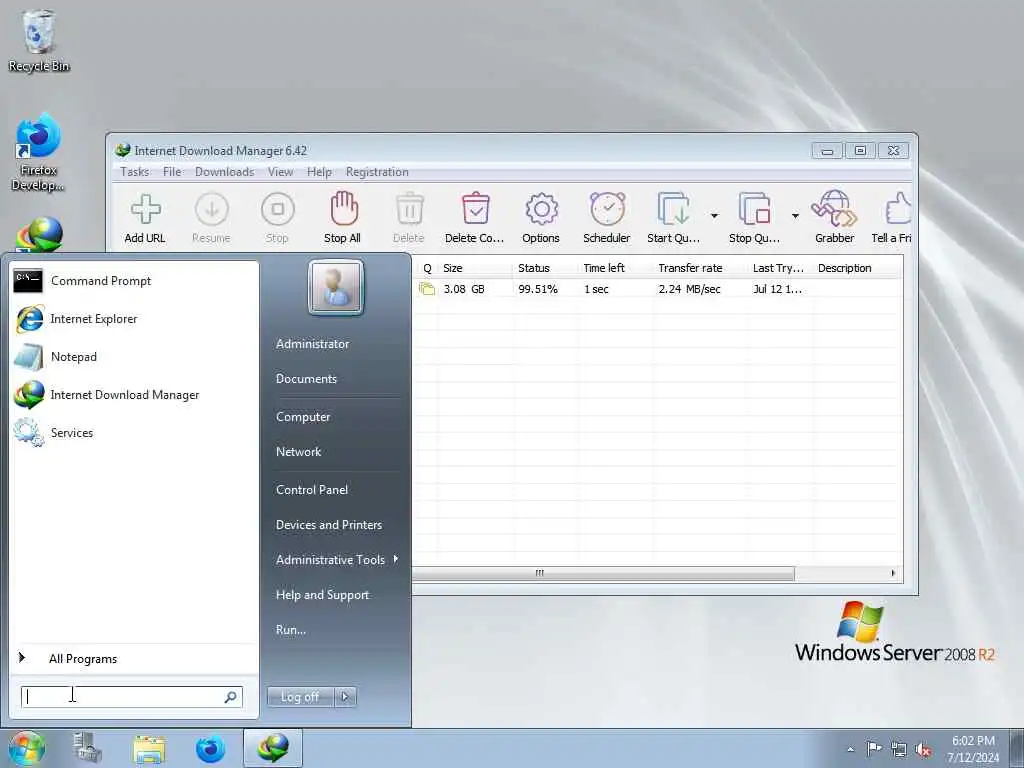Launch Command Prompt from Start menu
Image resolution: width=1024 pixels, height=768 pixels.
tap(134, 281)
